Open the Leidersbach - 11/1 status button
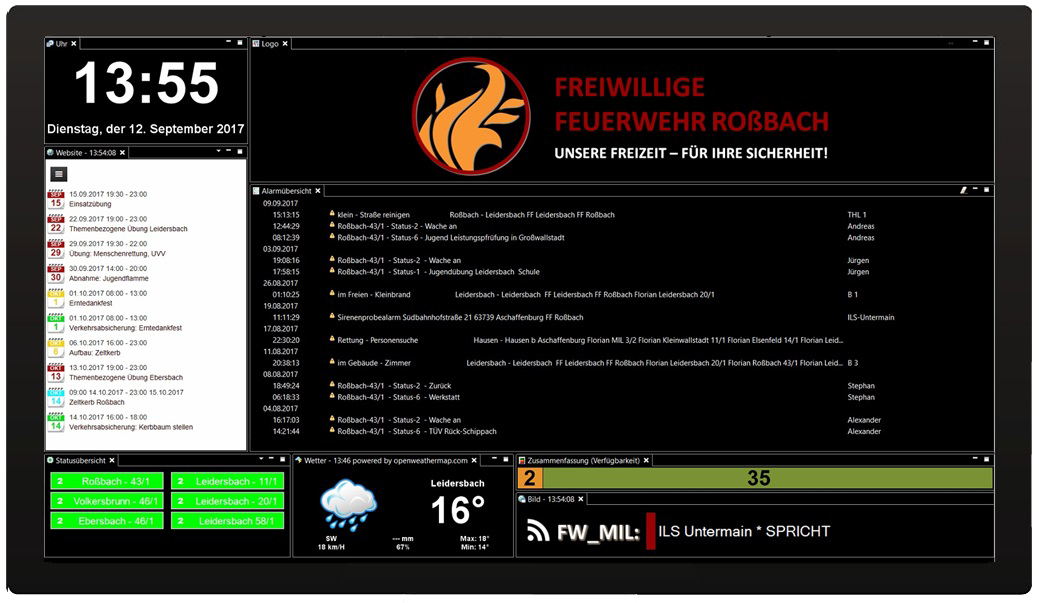The image size is (1039, 603). point(227,481)
